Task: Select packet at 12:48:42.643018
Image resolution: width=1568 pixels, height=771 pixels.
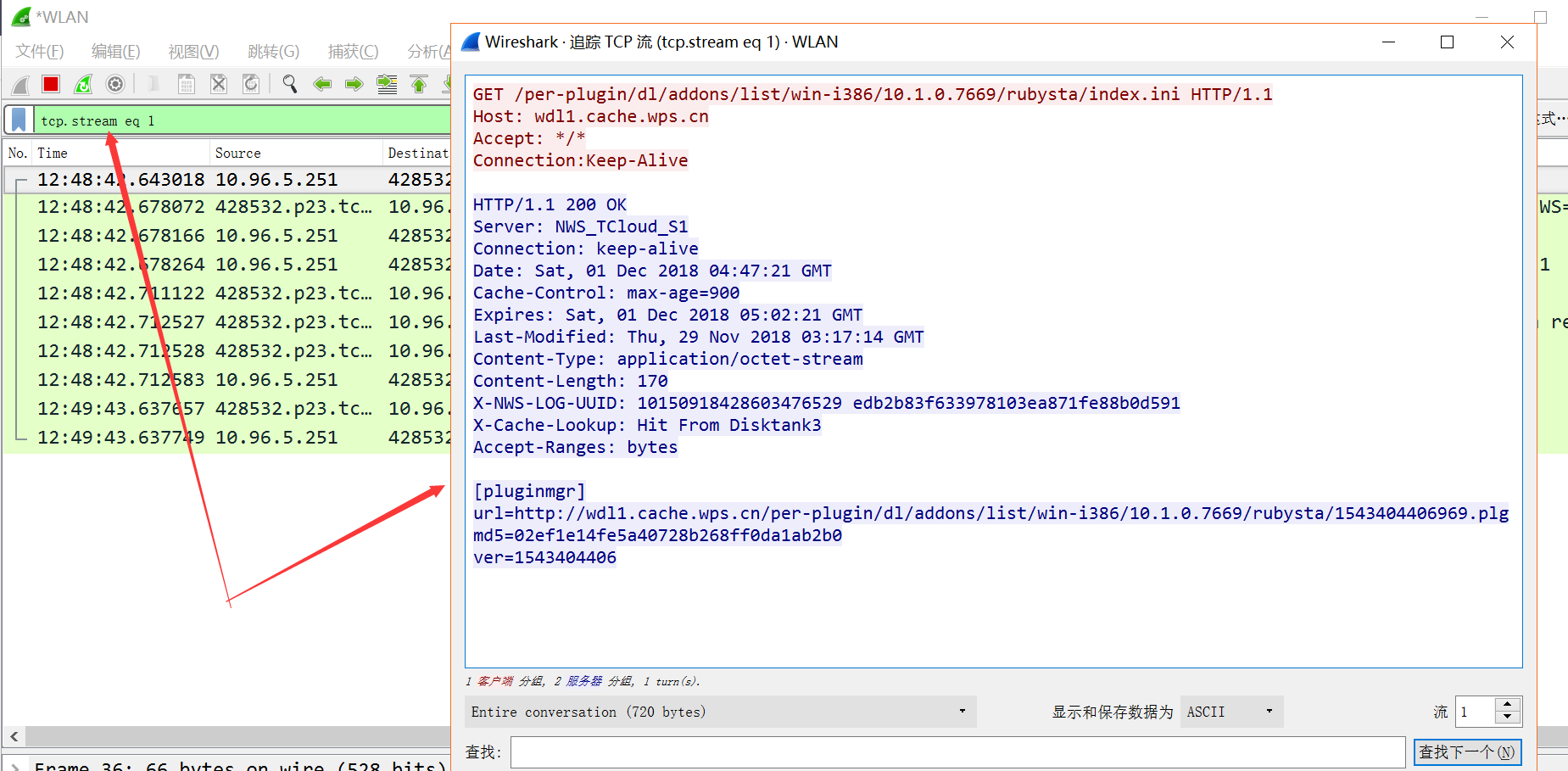Action: (x=227, y=180)
